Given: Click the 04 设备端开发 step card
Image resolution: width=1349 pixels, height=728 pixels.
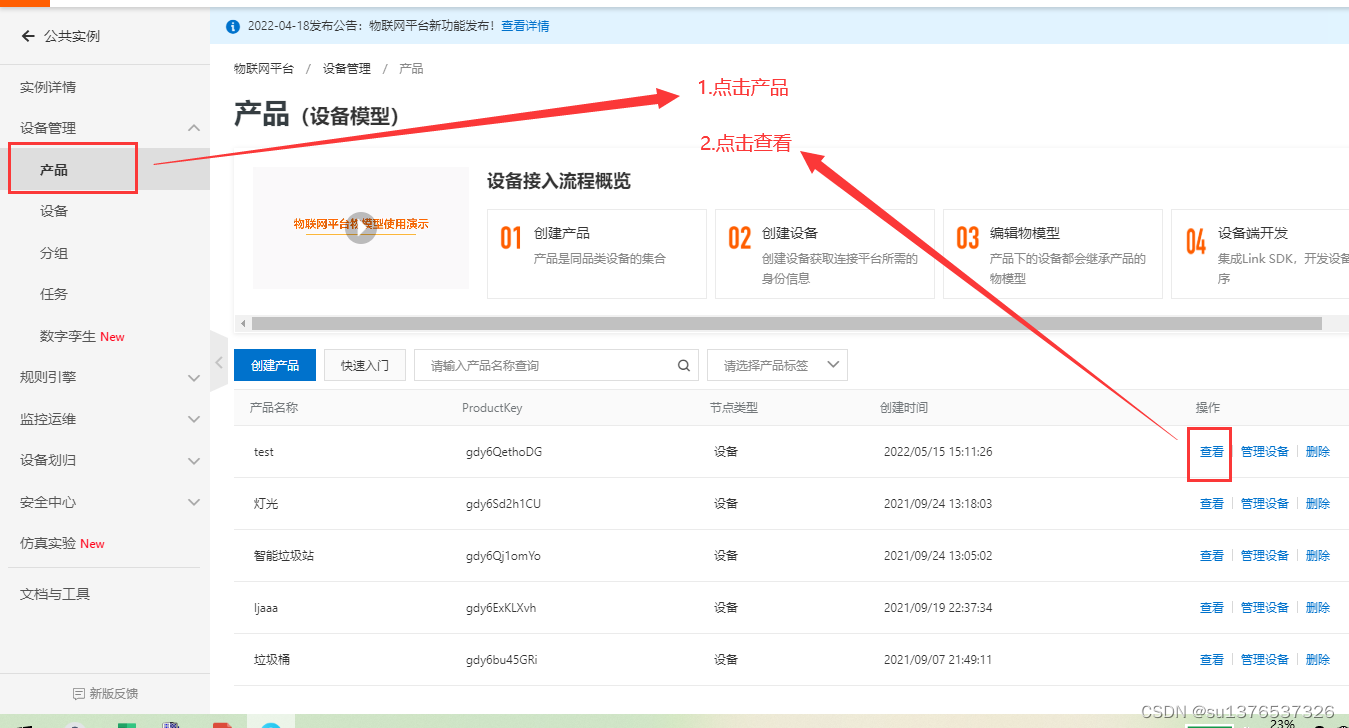Looking at the screenshot, I should tap(1260, 254).
